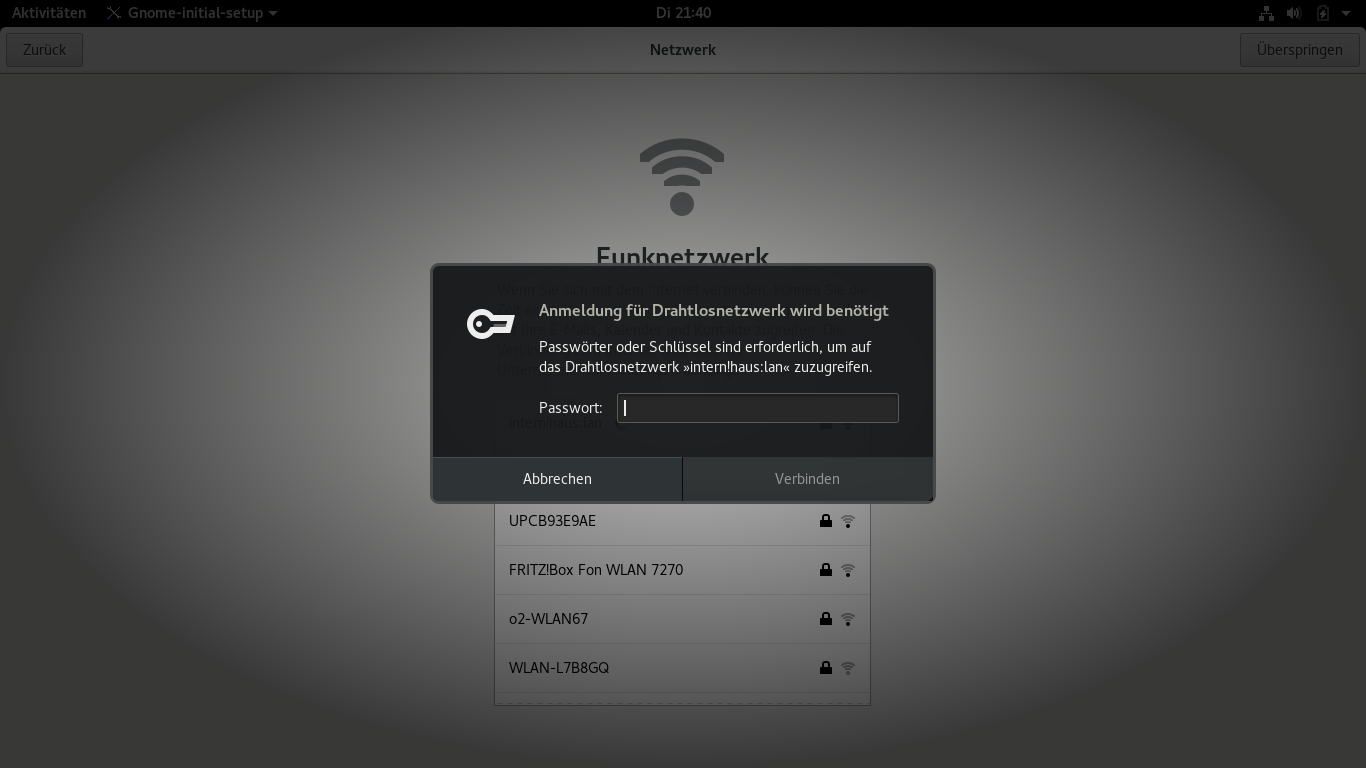Image resolution: width=1366 pixels, height=768 pixels.
Task: Click the Abbrechen button in dialog
Action: [557, 479]
